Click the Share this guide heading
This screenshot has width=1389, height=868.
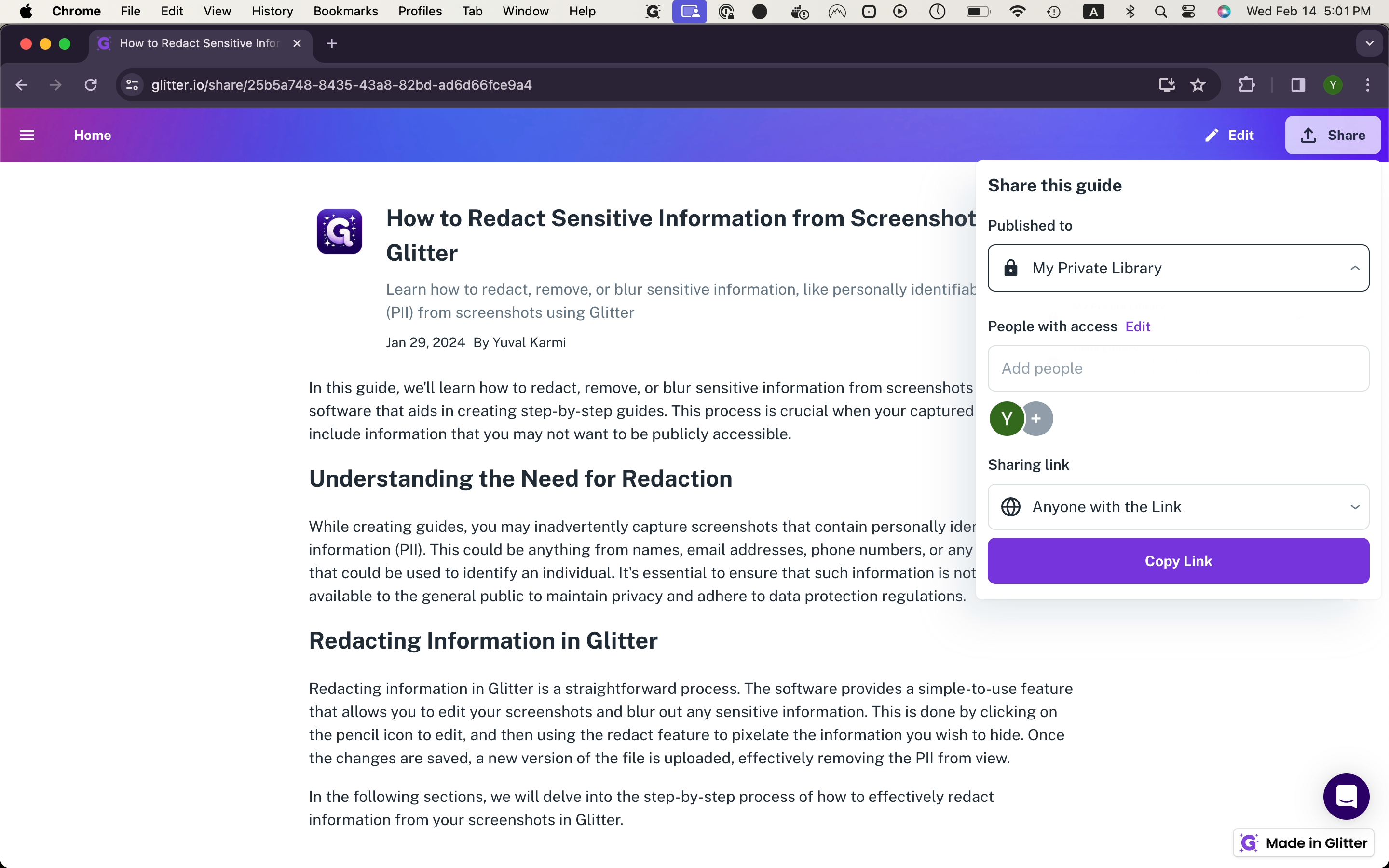click(x=1054, y=186)
